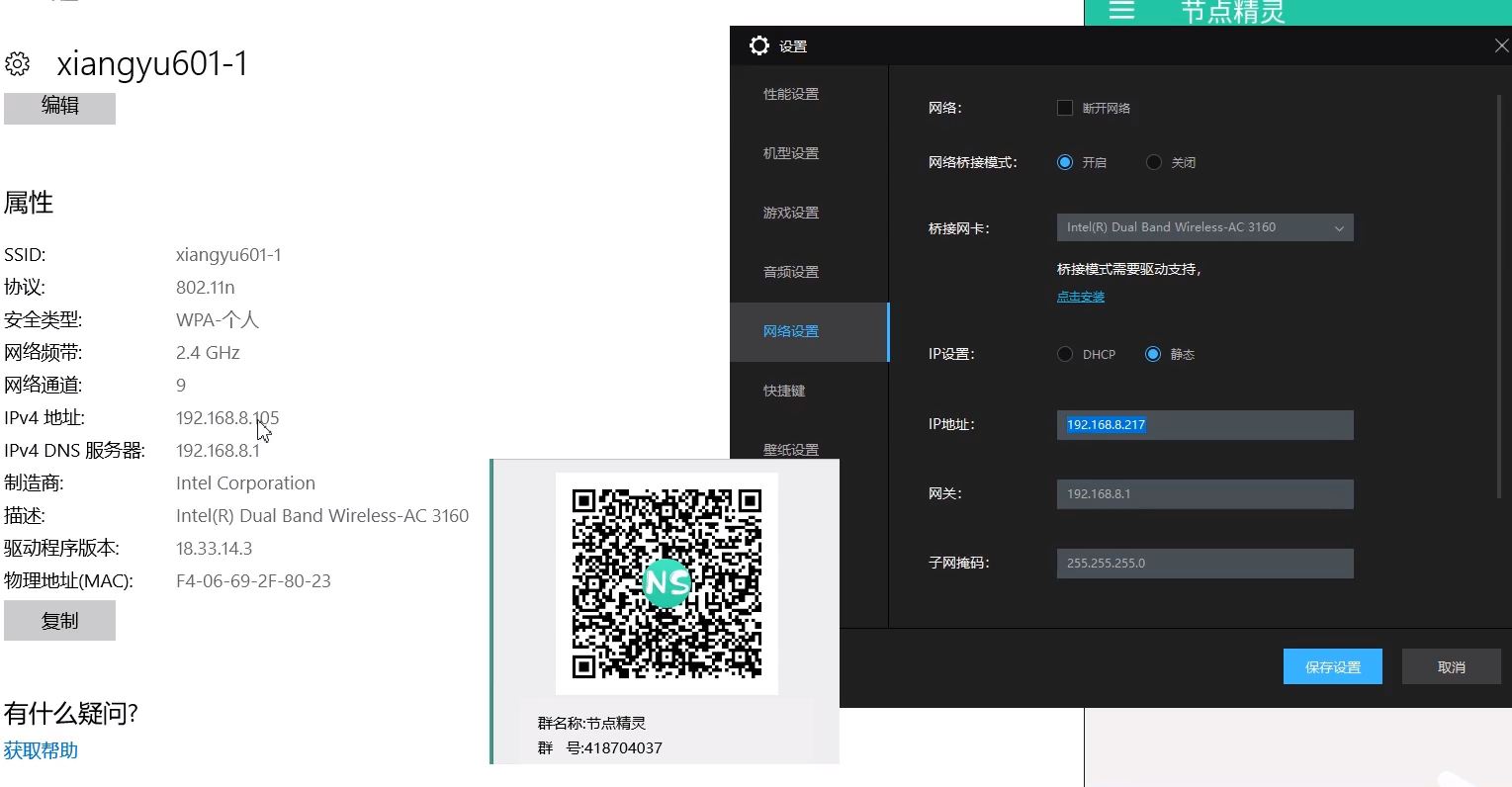The image size is (1512, 787).
Task: Choose DHCP for IP设置
Action: (1065, 354)
